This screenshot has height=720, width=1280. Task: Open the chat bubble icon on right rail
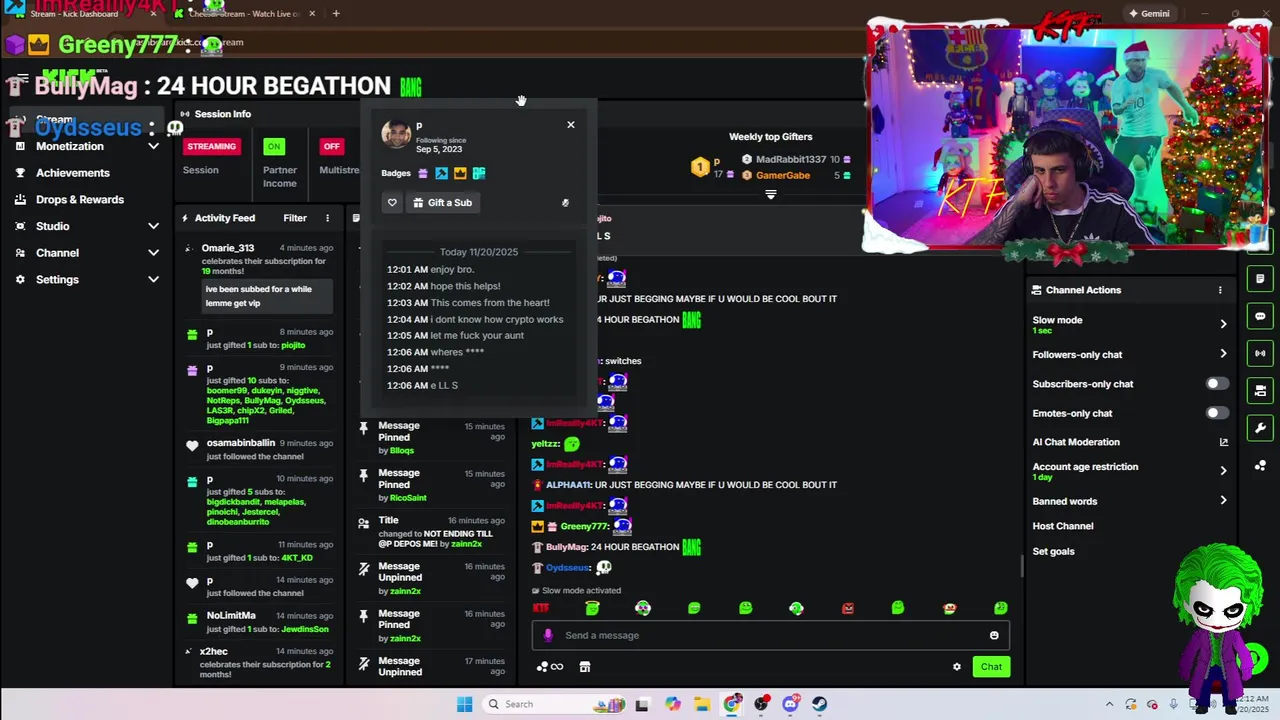[x=1260, y=316]
